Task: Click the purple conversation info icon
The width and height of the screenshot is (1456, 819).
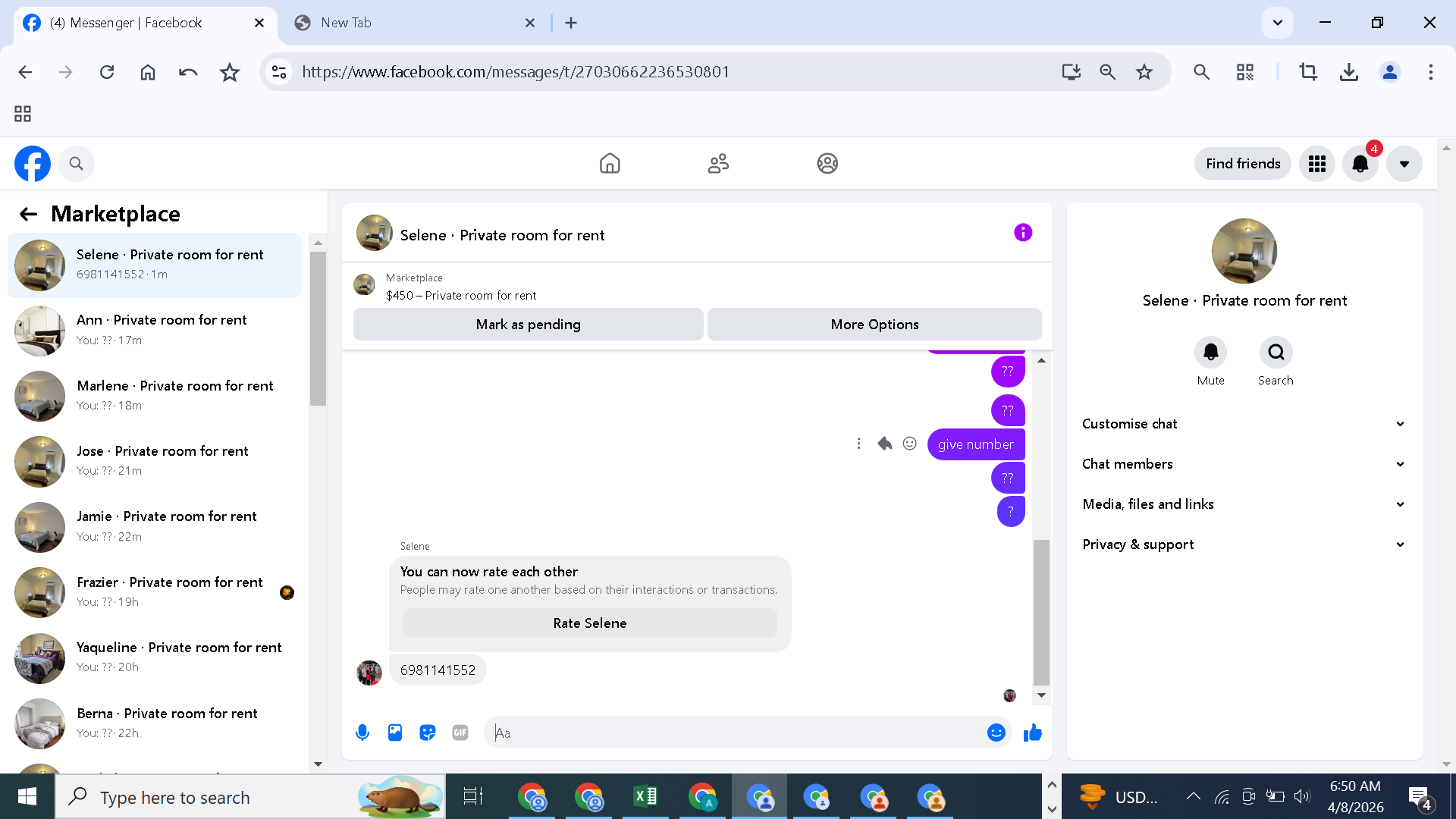Action: (1023, 233)
